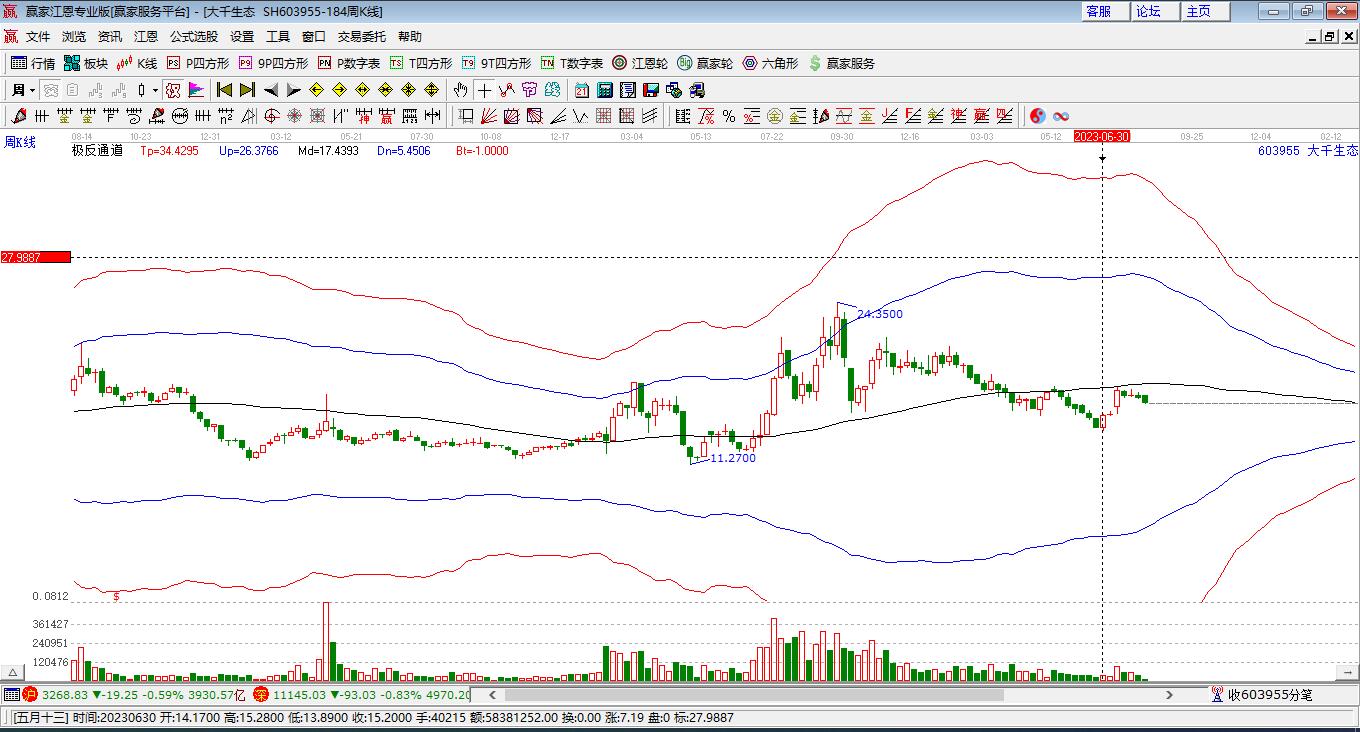The height and width of the screenshot is (732, 1360).
Task: Select the hand pan tool
Action: (x=460, y=90)
